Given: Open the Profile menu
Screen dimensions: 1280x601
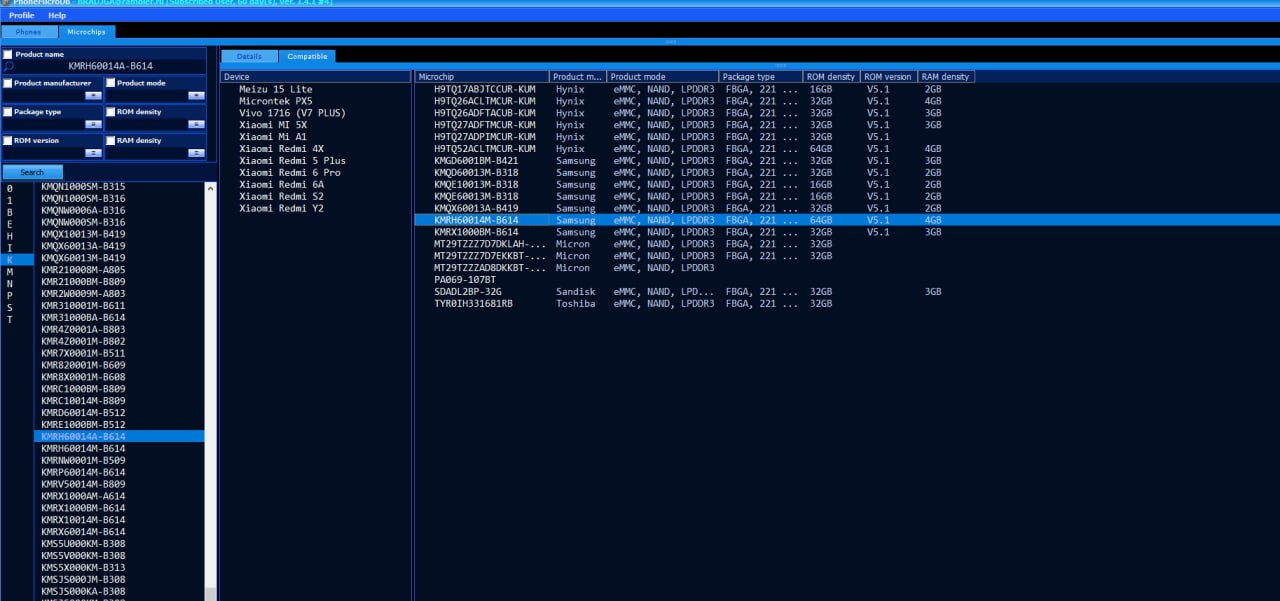Looking at the screenshot, I should tap(22, 16).
